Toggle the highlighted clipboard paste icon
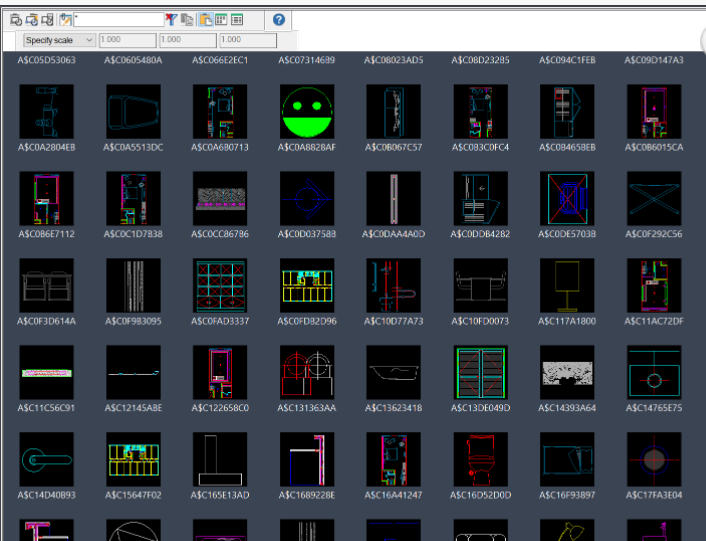The height and width of the screenshot is (541, 706). (206, 19)
